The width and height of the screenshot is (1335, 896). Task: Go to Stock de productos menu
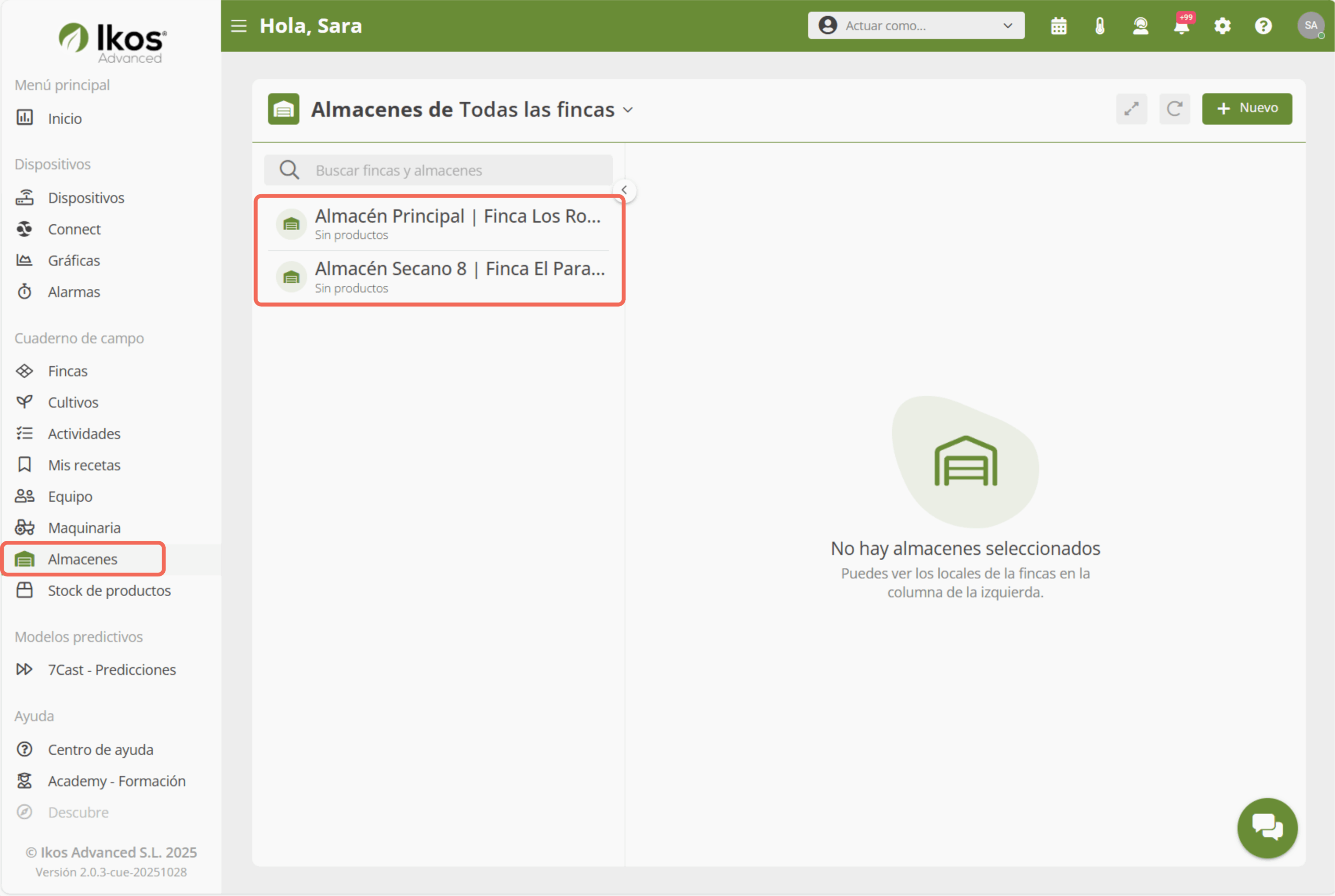click(x=108, y=590)
